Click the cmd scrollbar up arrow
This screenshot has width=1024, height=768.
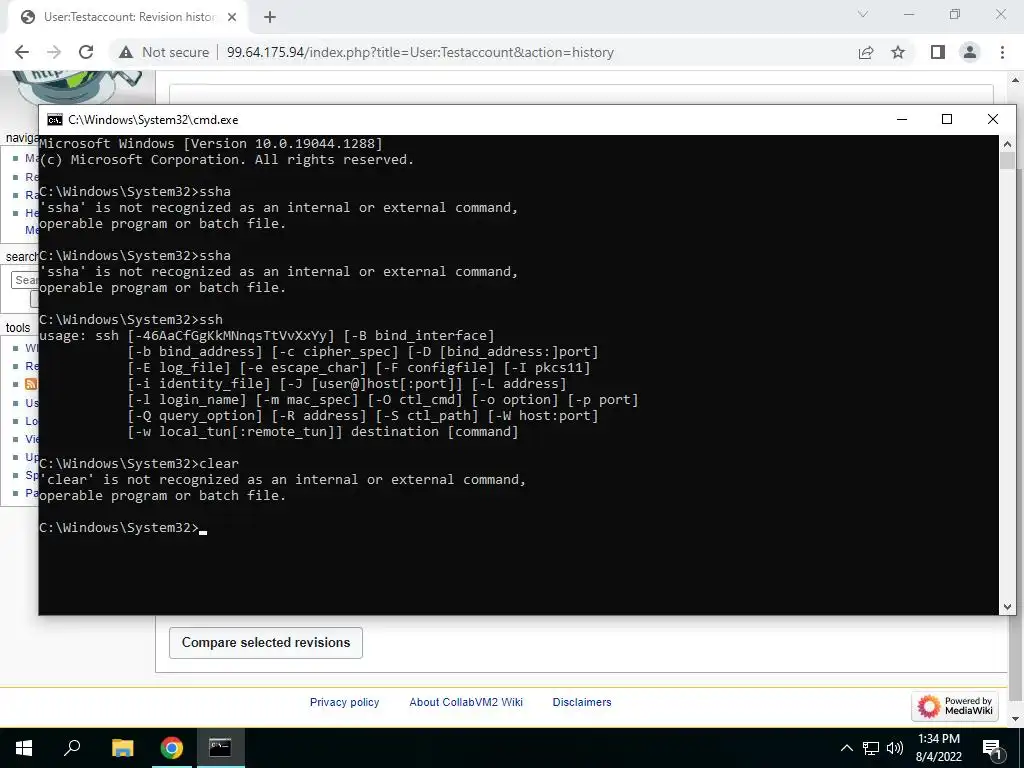1007,144
